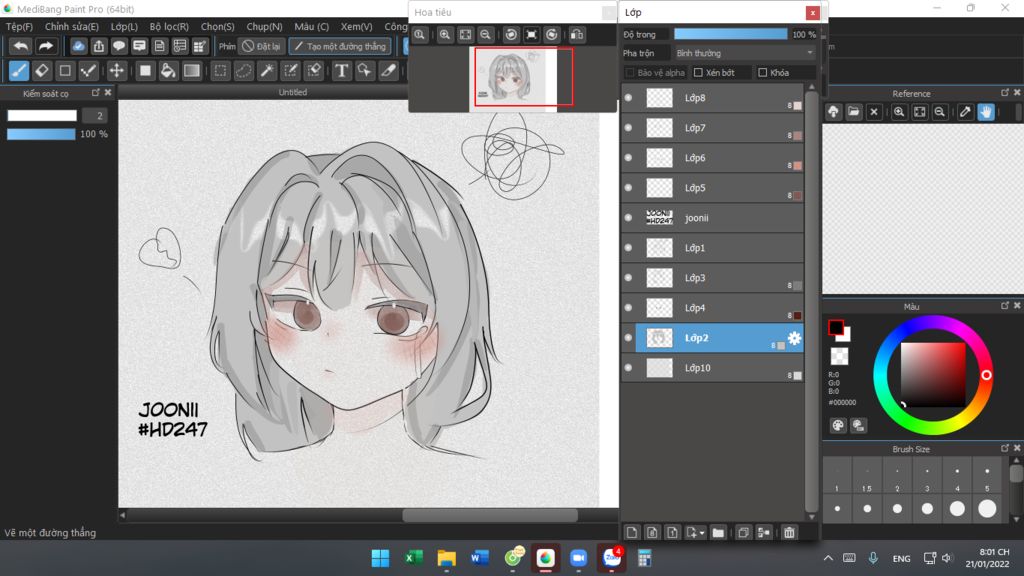This screenshot has width=1024, height=576.
Task: Click the Undo arrow
Action: (x=21, y=46)
